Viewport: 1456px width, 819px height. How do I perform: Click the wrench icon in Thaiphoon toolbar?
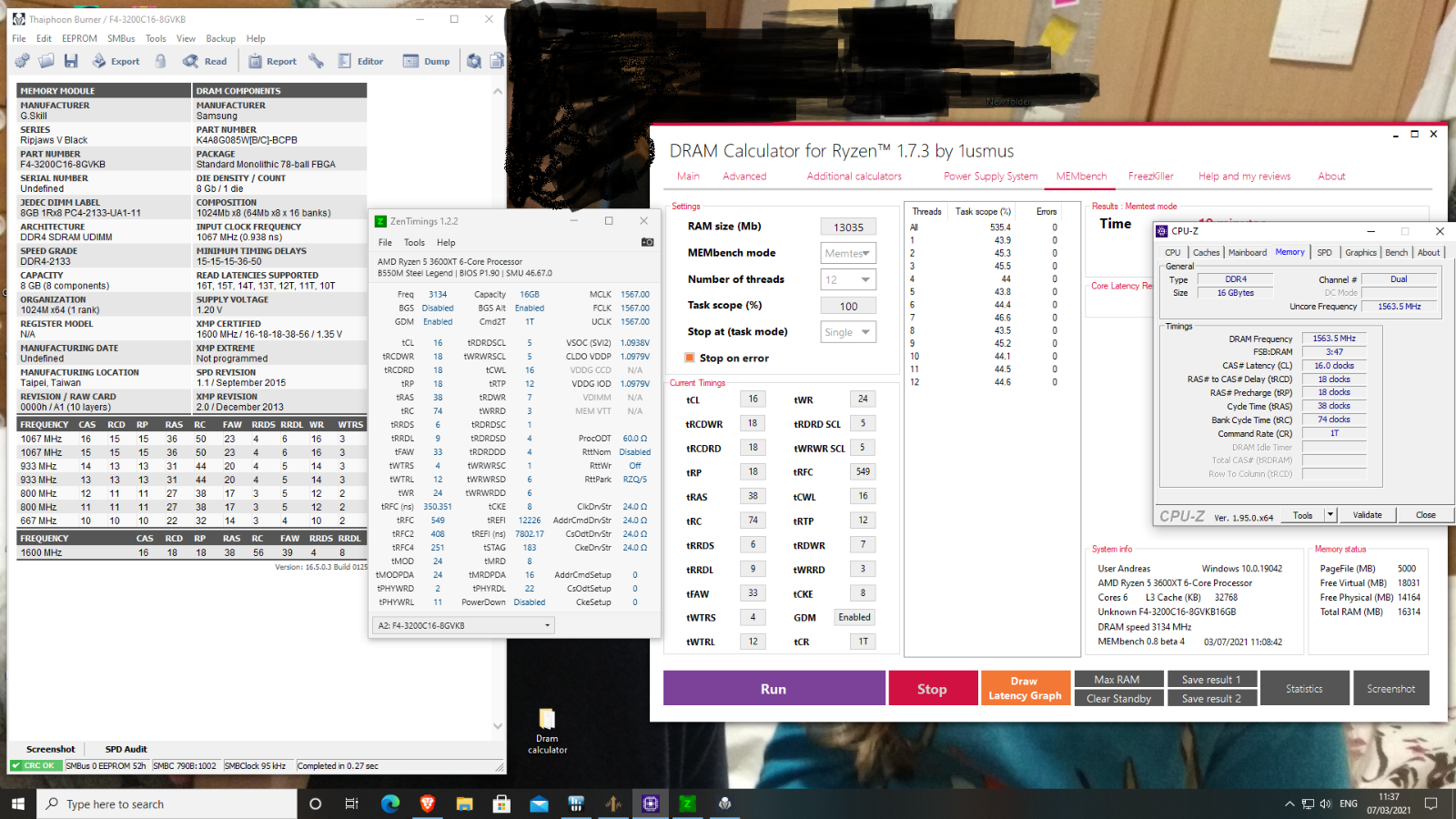tap(316, 61)
